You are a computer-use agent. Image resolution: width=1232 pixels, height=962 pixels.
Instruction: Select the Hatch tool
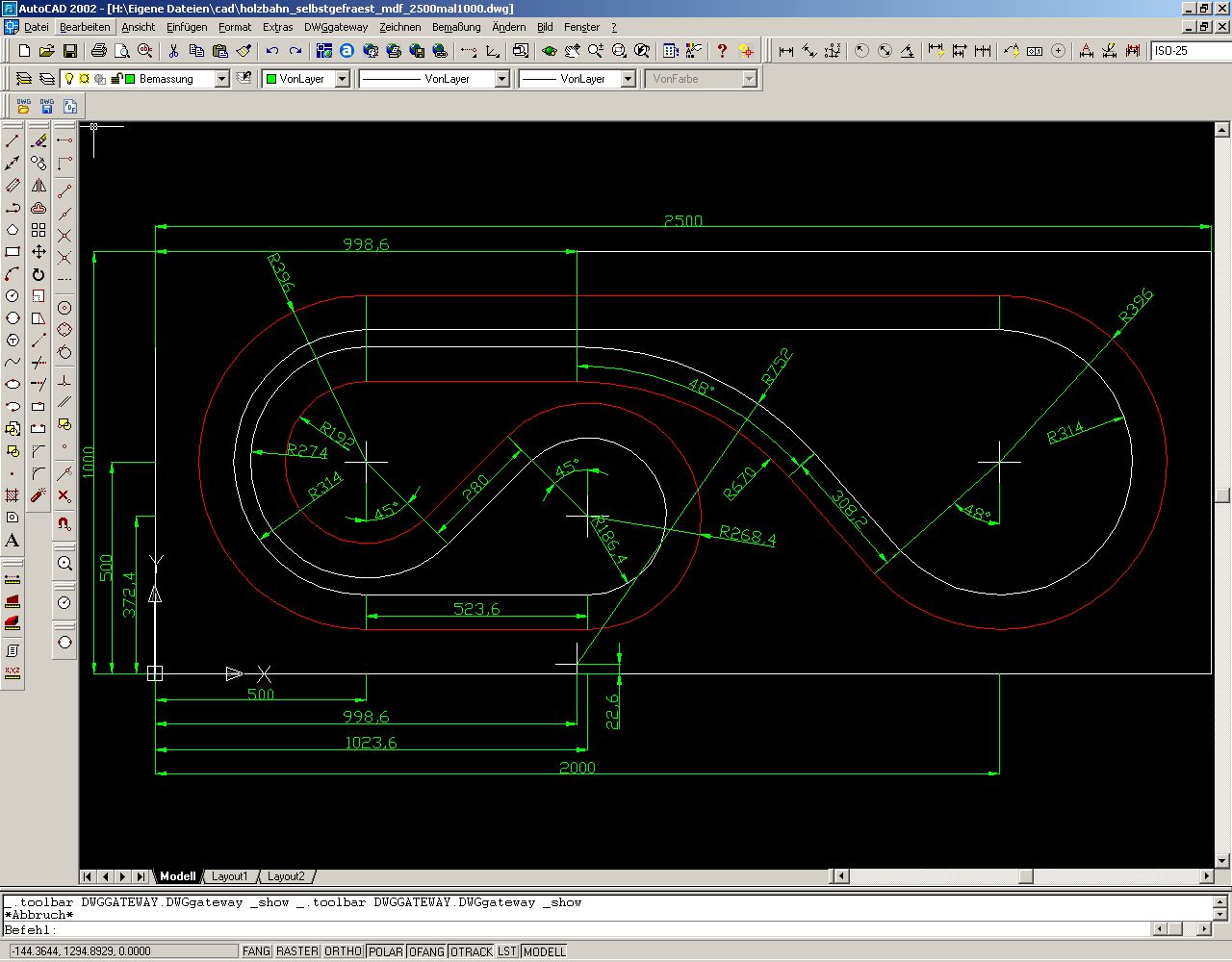click(13, 495)
